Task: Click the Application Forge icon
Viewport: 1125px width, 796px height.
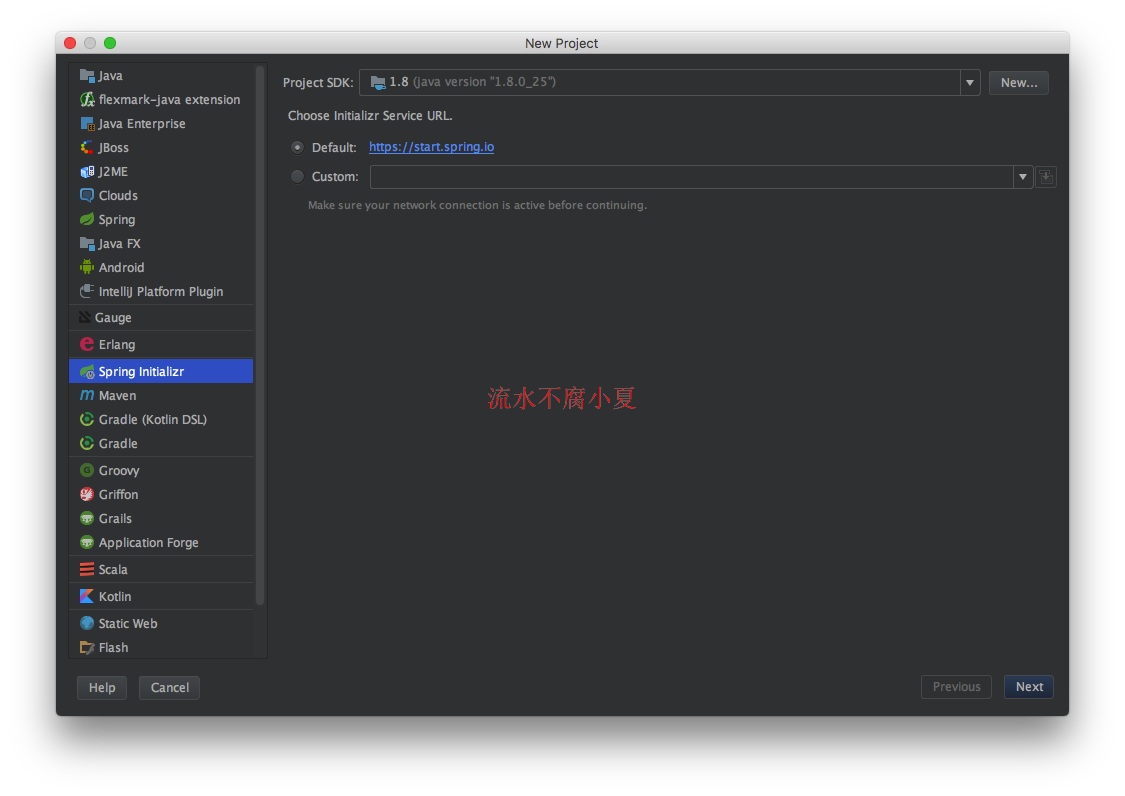Action: [87, 543]
